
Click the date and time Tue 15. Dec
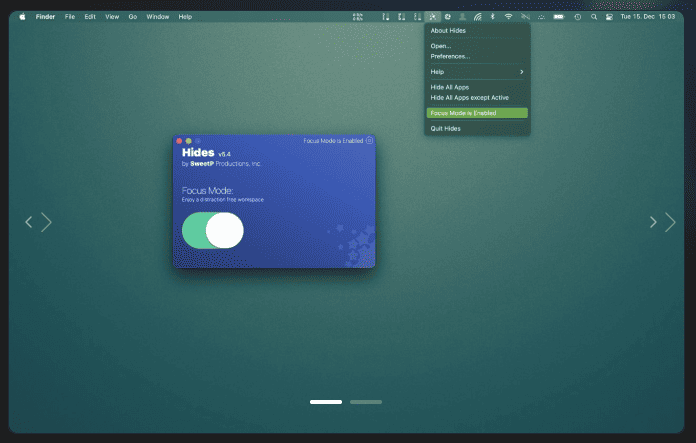[x=648, y=17]
